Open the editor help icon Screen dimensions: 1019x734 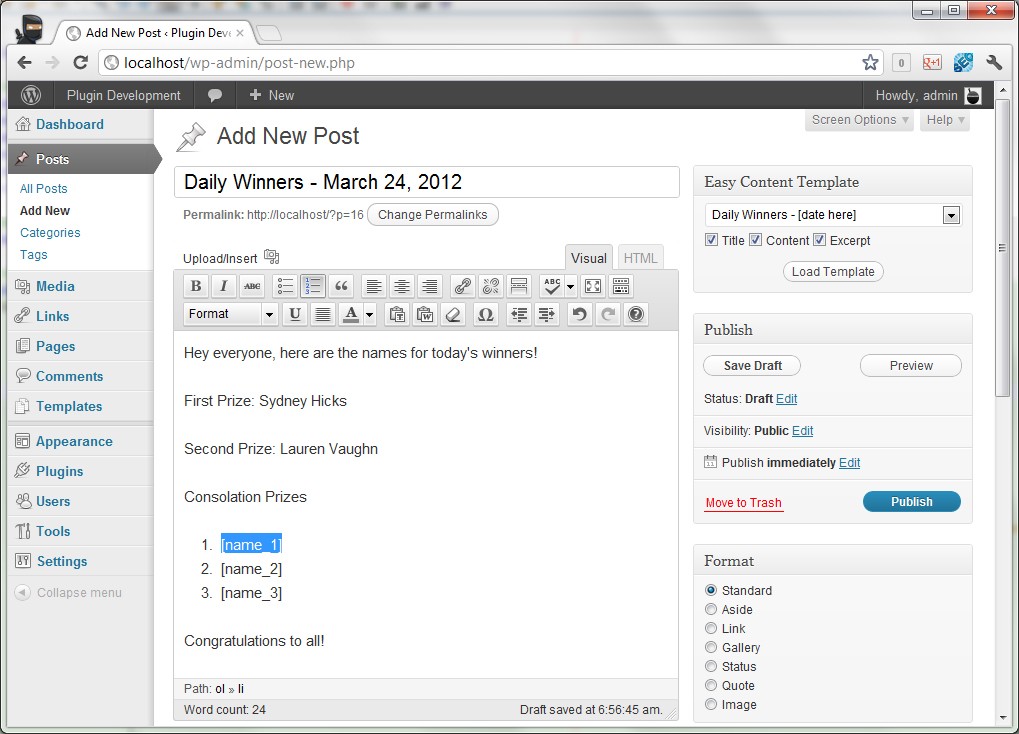[x=635, y=314]
